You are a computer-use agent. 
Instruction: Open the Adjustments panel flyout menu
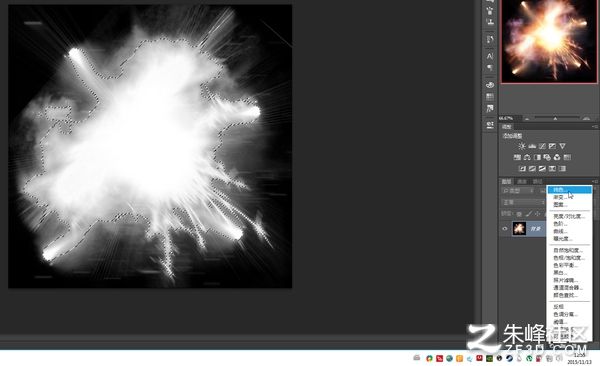[x=595, y=127]
